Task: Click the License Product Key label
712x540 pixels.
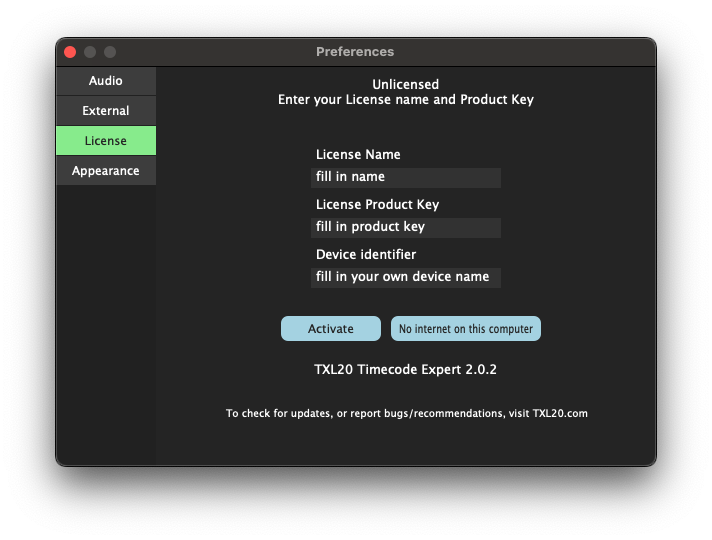Action: click(377, 205)
